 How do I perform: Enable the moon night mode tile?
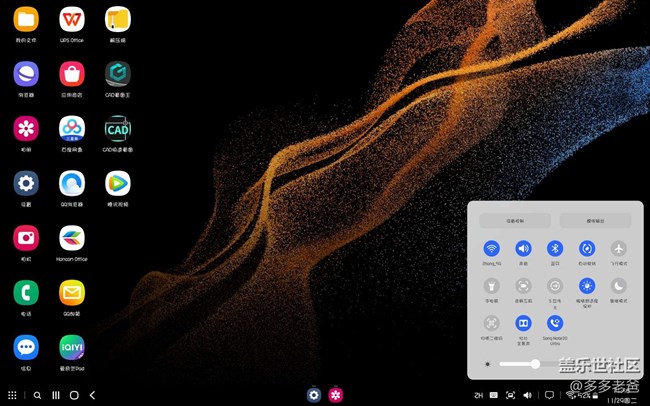(x=619, y=286)
